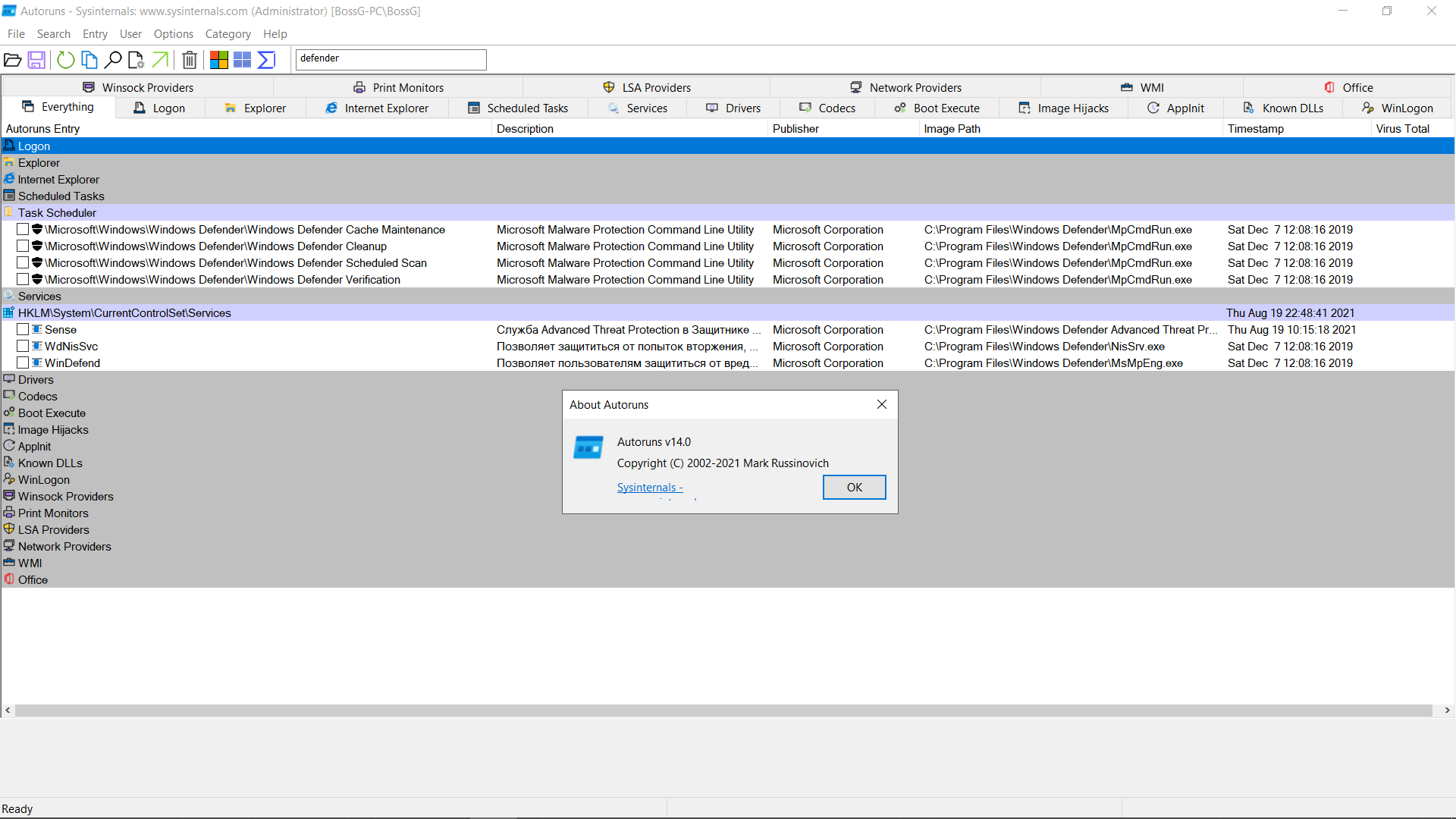1456x819 pixels.
Task: Sort by the Image Path column header
Action: tap(1070, 129)
